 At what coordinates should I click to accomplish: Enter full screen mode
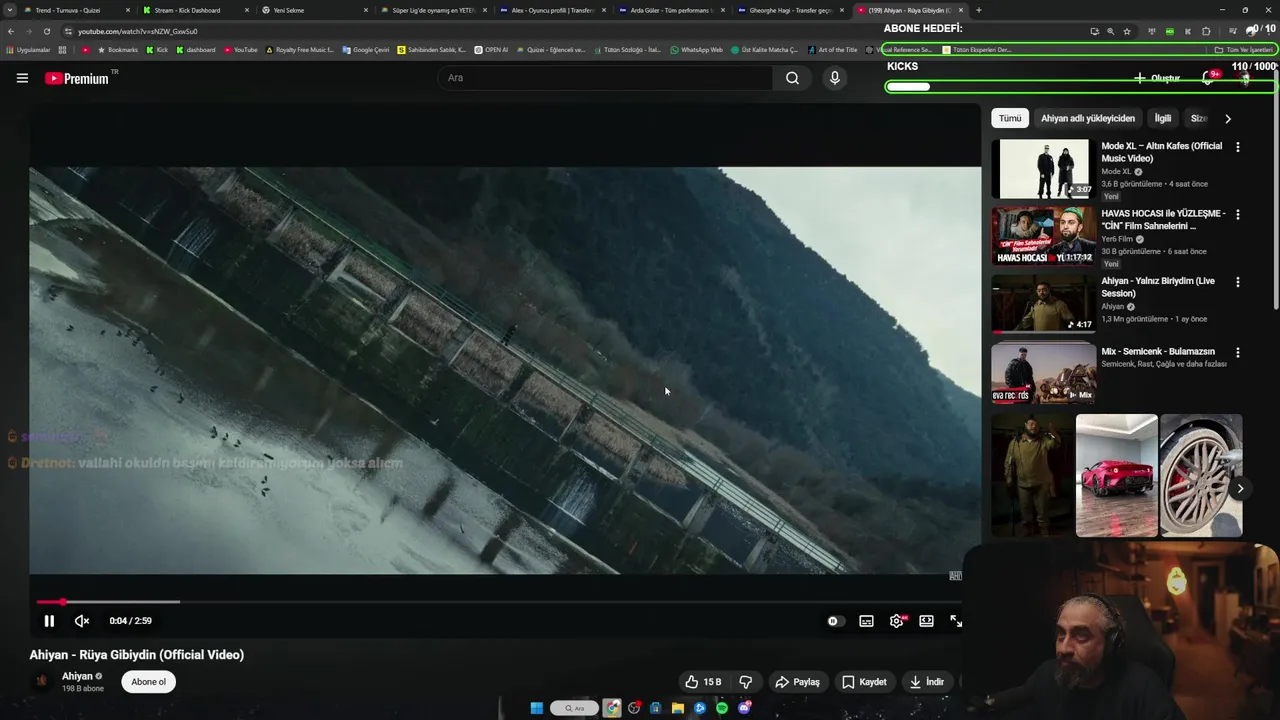coord(956,621)
